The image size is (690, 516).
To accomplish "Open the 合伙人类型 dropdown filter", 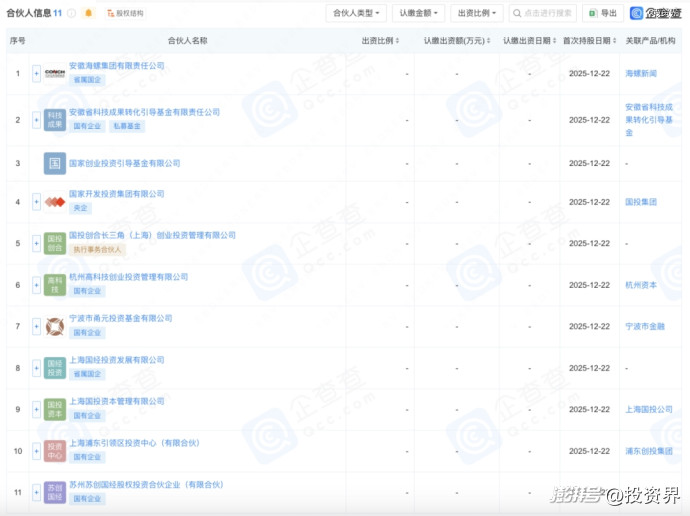I will tap(355, 13).
